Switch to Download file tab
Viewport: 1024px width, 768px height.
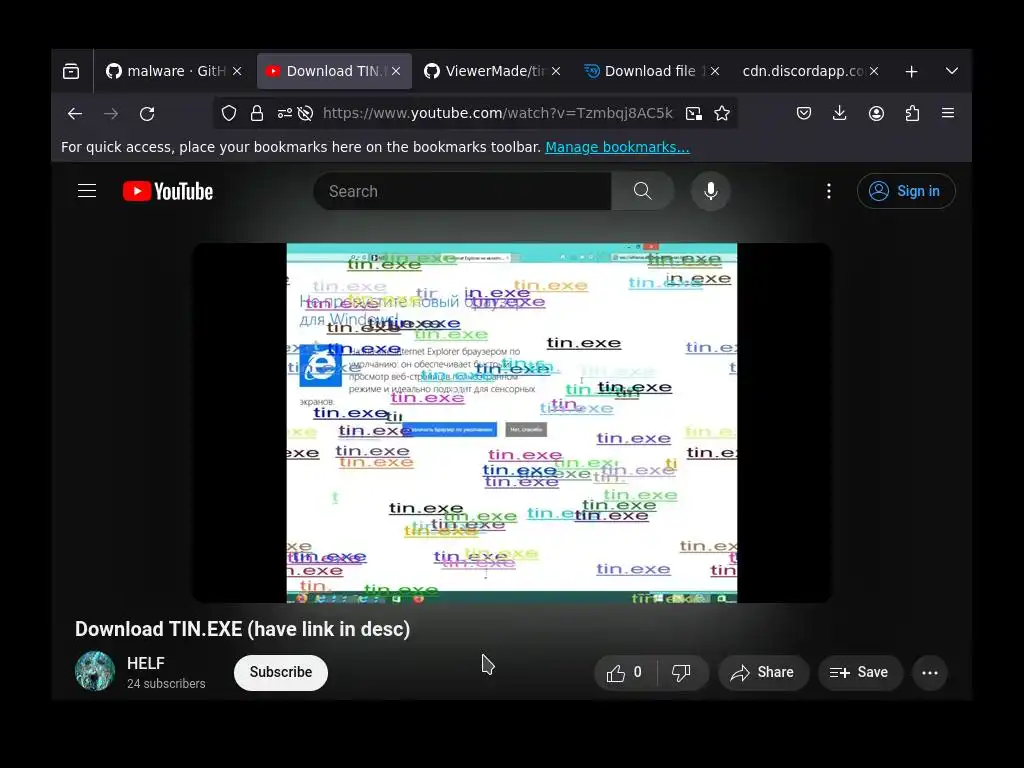pos(652,71)
